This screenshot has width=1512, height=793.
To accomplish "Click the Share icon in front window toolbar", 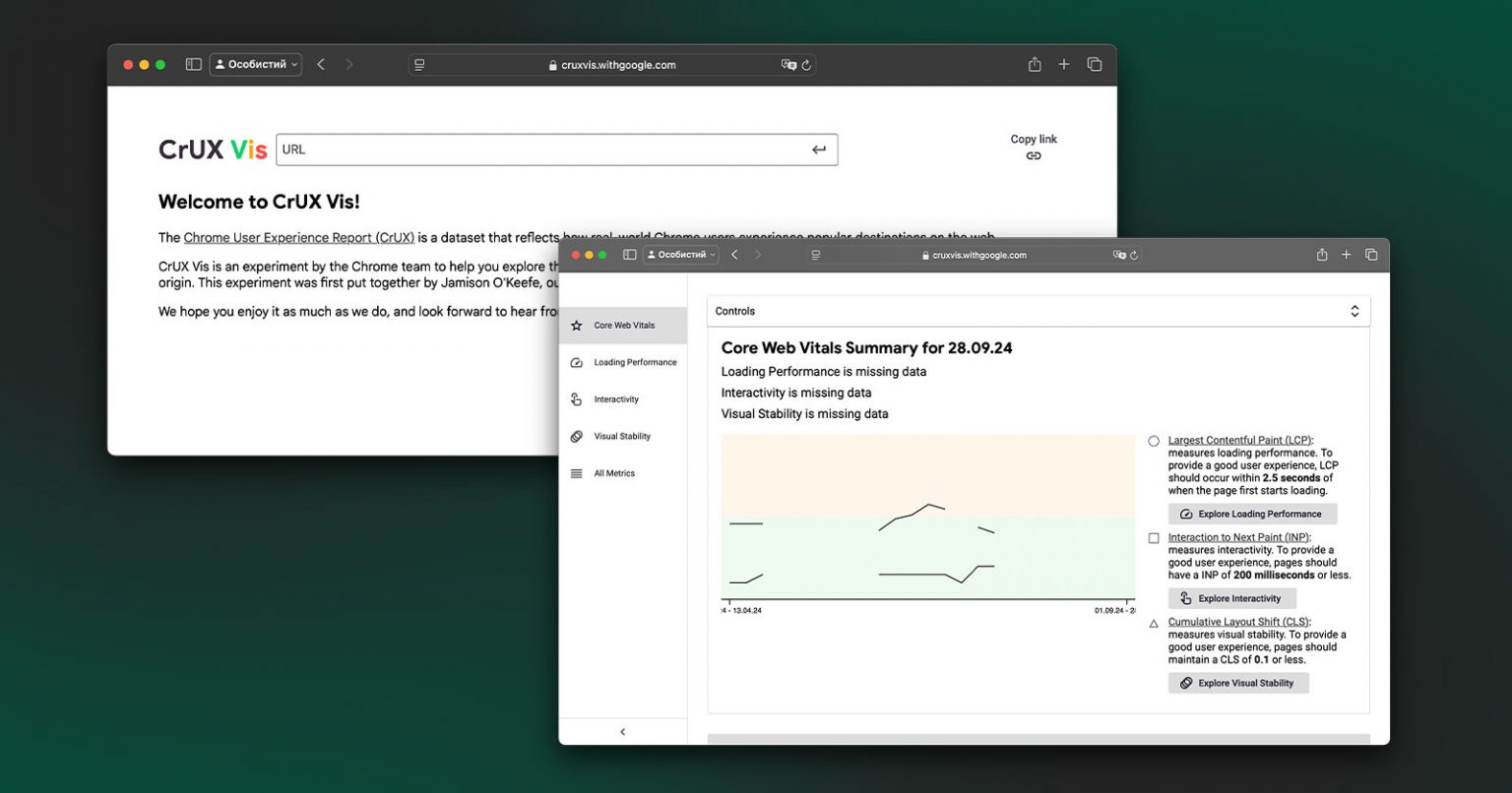I will [1322, 255].
